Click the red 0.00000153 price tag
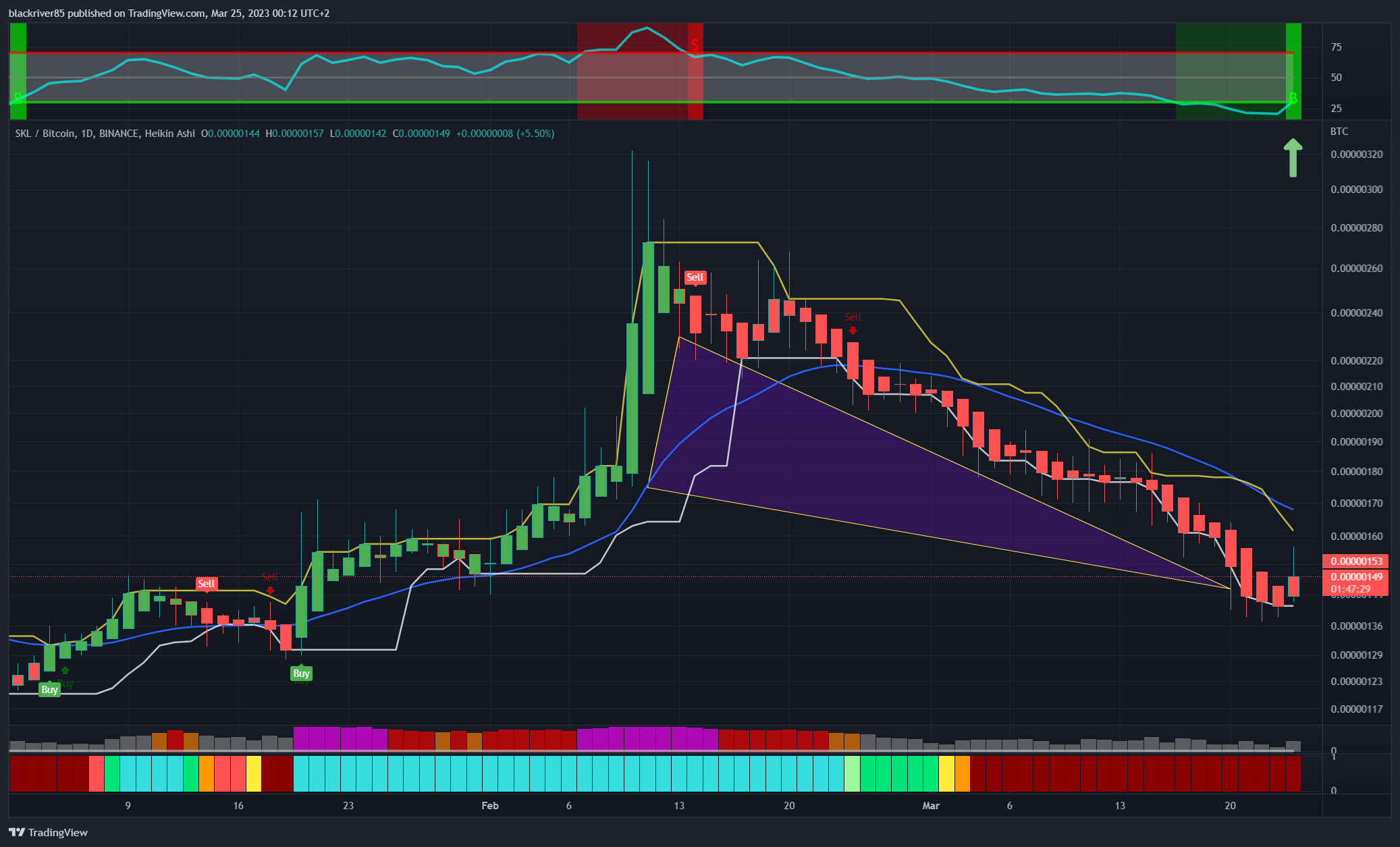This screenshot has height=847, width=1400. click(x=1355, y=562)
